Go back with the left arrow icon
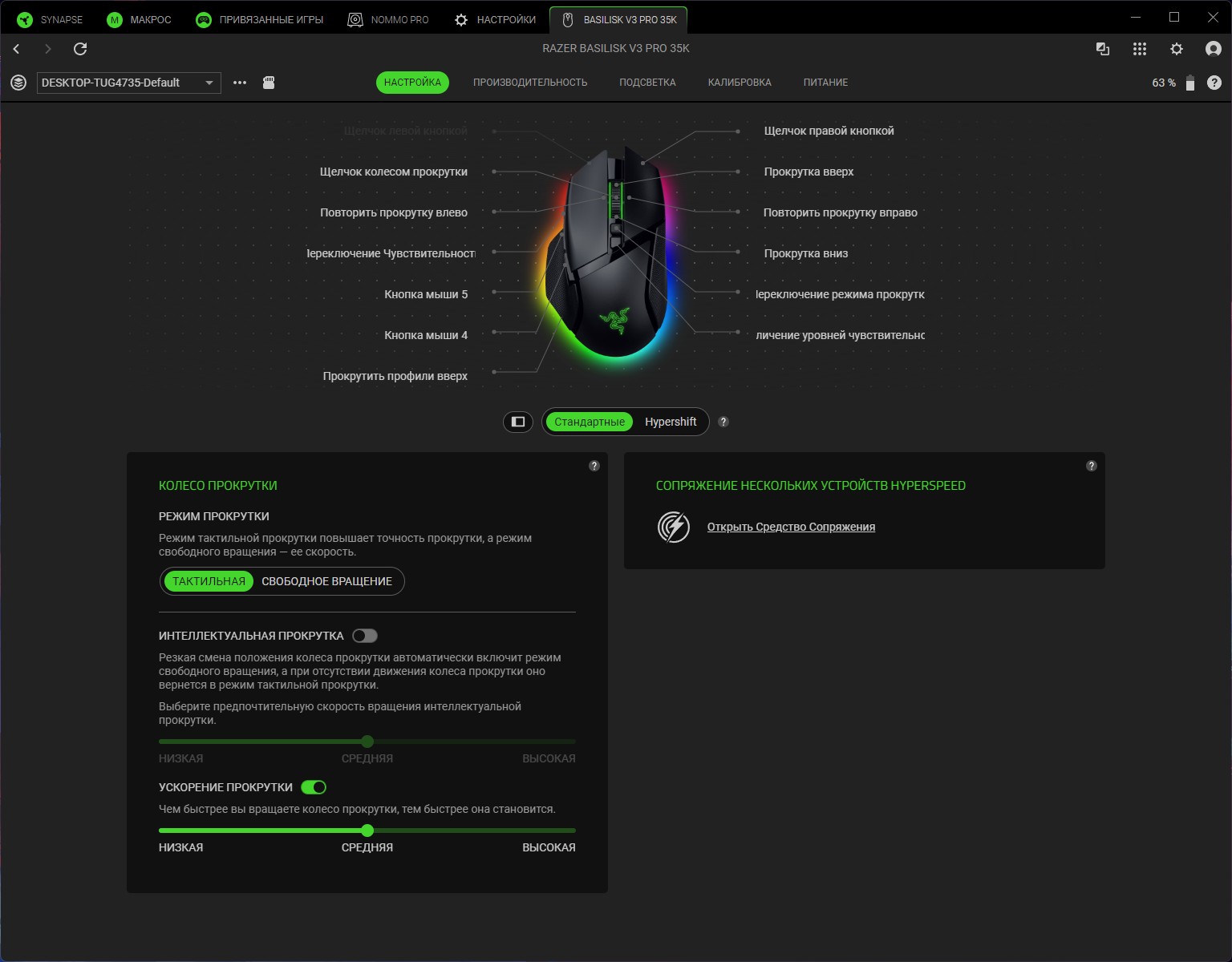 [16, 49]
